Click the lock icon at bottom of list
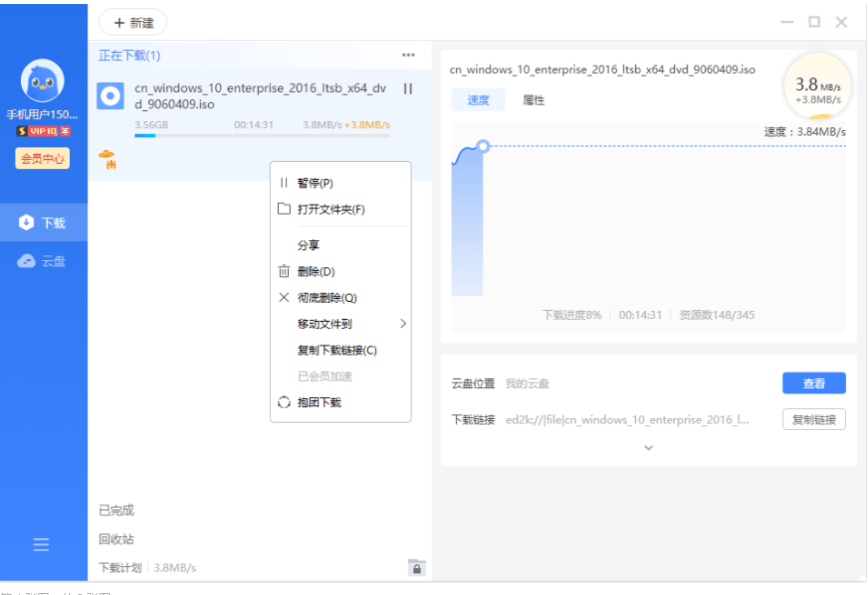Viewport: 868px width, 595px height. coord(417,568)
